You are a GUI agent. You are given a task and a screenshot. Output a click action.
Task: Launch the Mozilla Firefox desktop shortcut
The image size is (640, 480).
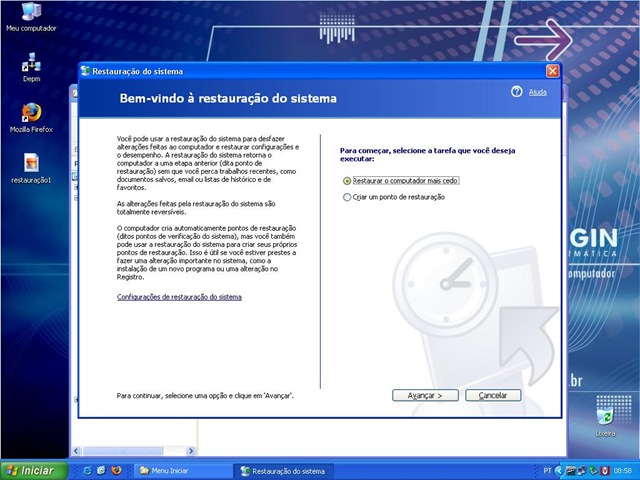pyautogui.click(x=31, y=118)
